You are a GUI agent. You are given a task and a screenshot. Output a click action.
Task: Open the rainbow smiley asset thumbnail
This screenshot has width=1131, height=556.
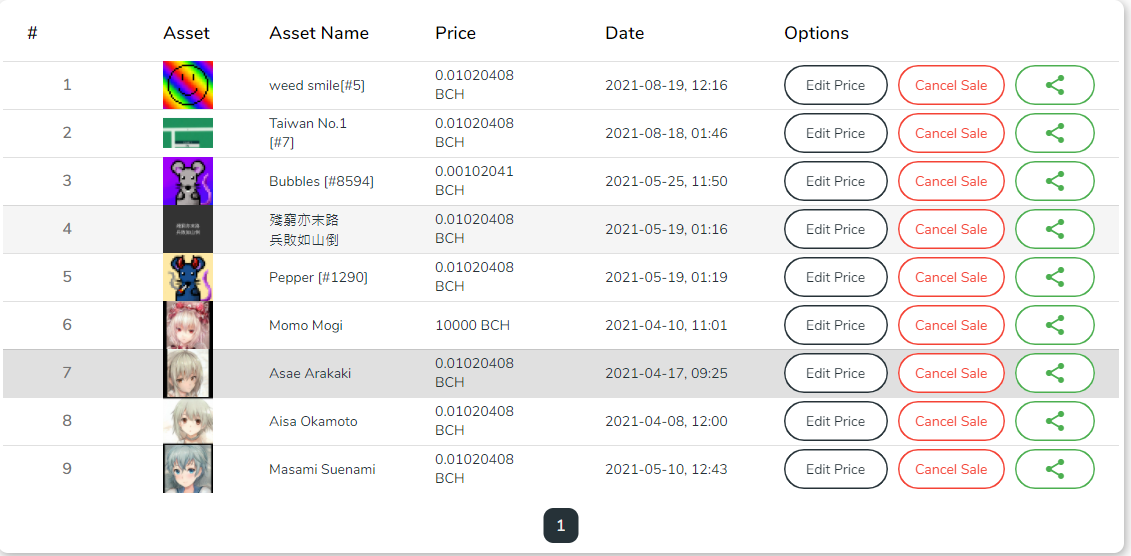188,85
